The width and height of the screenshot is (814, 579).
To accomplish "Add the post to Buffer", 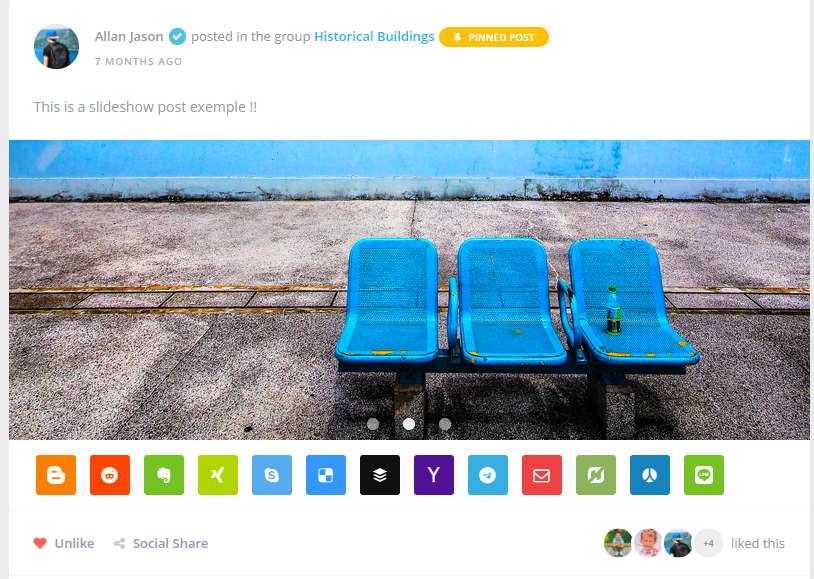I will tap(380, 475).
